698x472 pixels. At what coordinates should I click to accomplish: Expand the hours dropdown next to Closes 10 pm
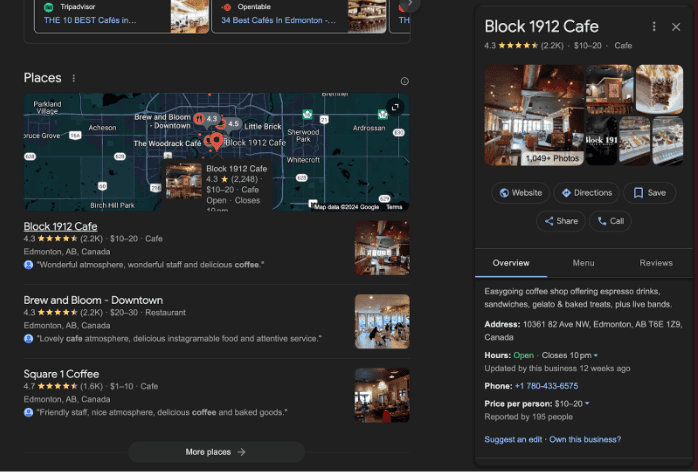[x=596, y=355]
